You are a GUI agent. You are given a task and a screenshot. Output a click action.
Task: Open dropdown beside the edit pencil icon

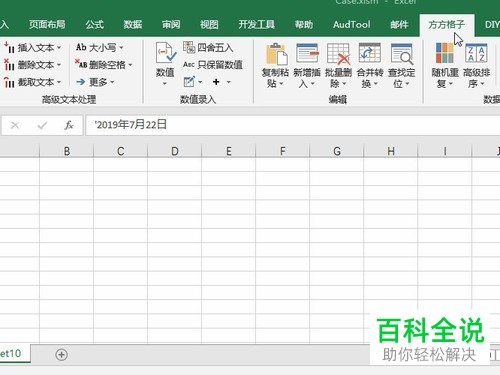coord(200,82)
